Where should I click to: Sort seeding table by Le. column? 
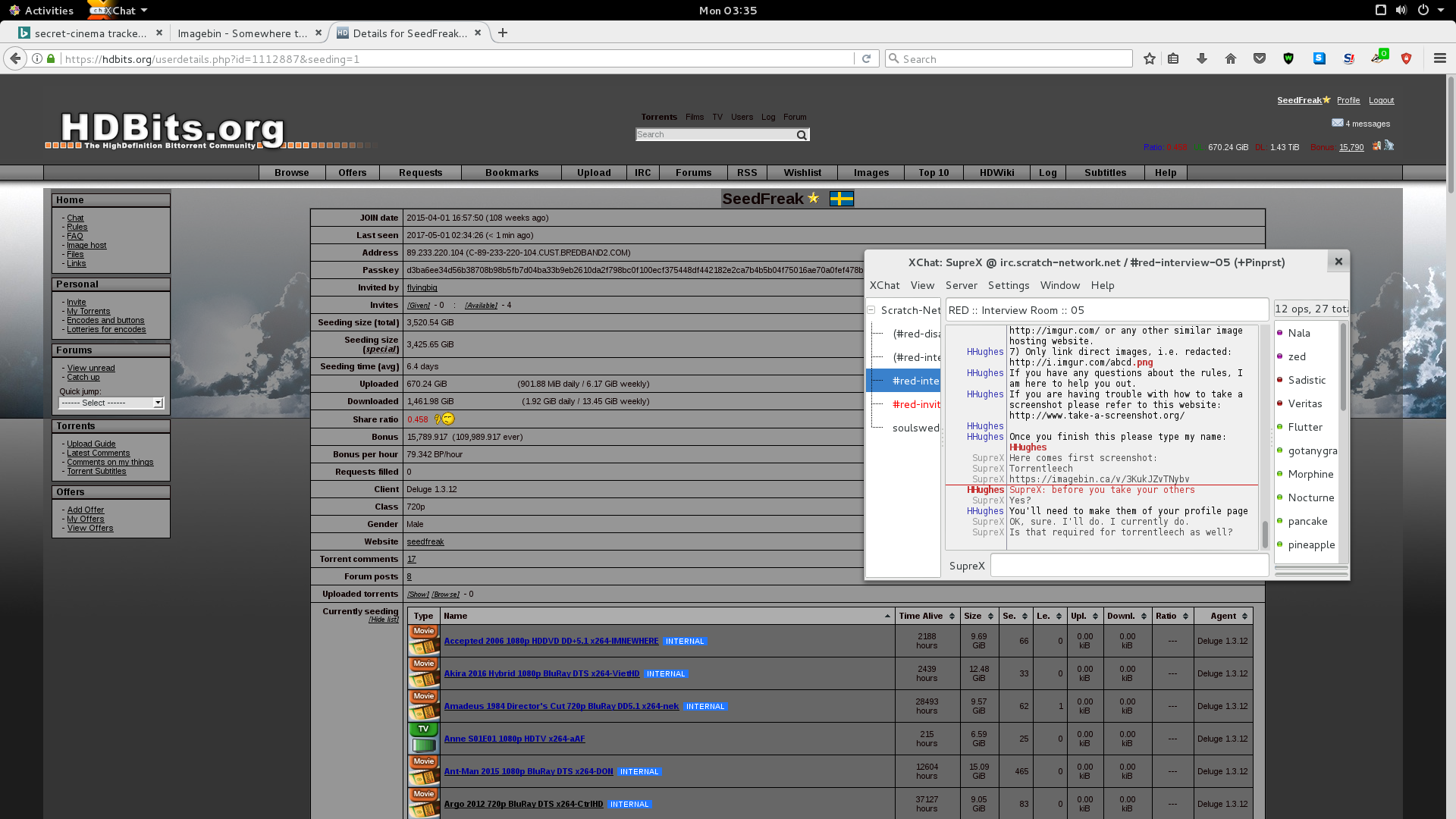click(x=1050, y=616)
